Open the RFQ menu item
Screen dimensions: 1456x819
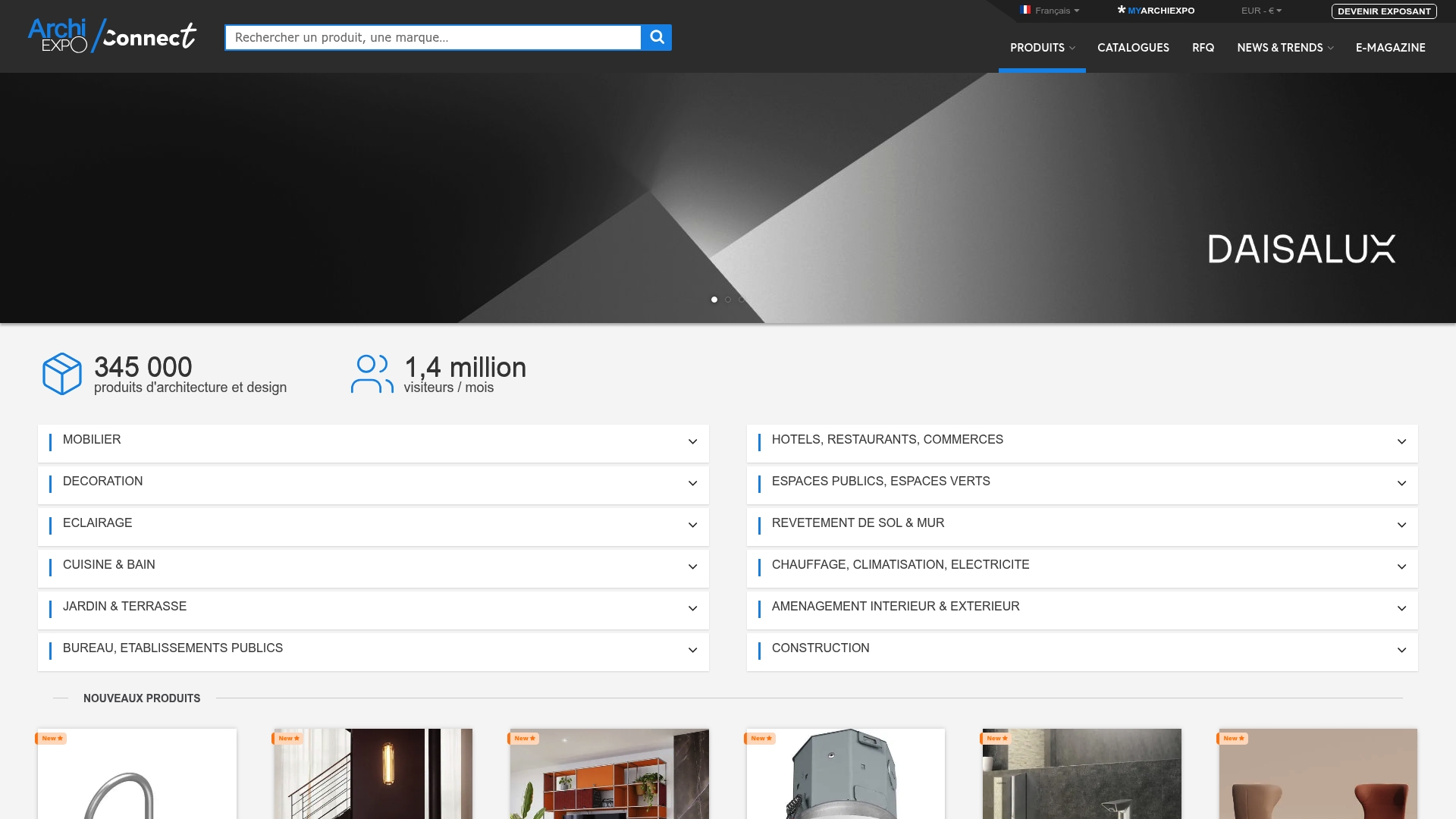coord(1203,47)
